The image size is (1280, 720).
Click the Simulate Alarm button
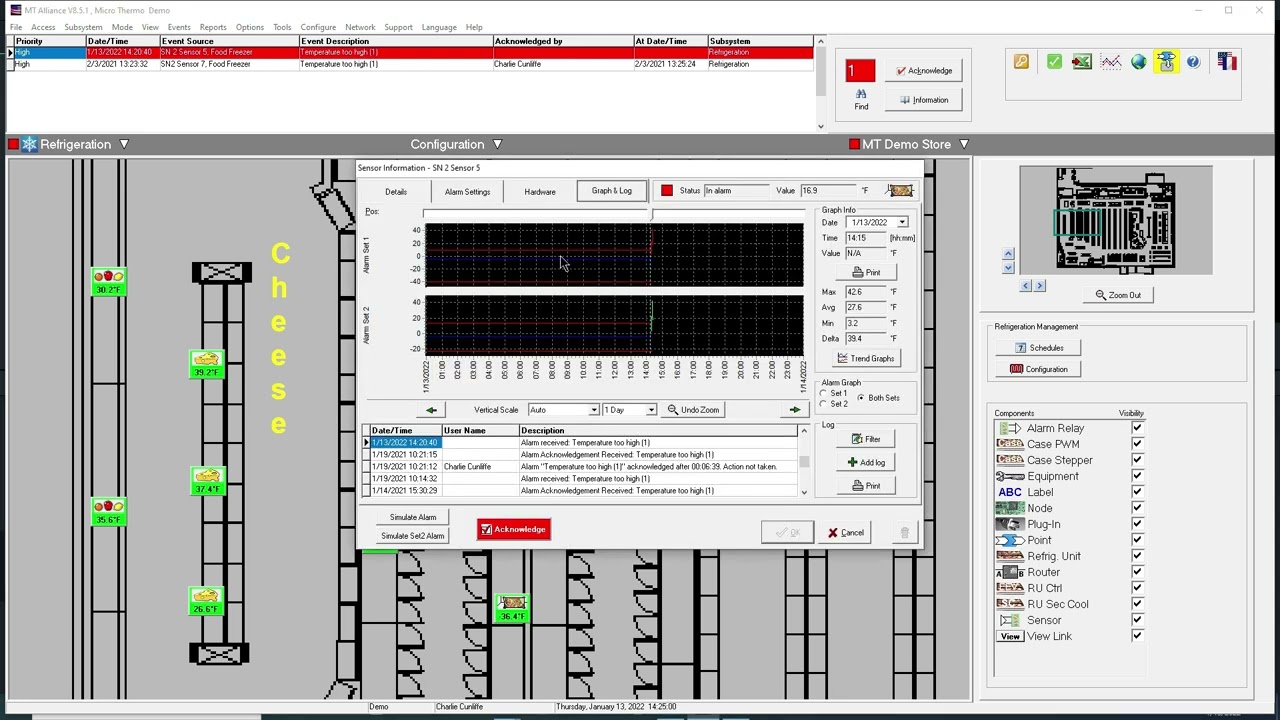click(x=413, y=517)
